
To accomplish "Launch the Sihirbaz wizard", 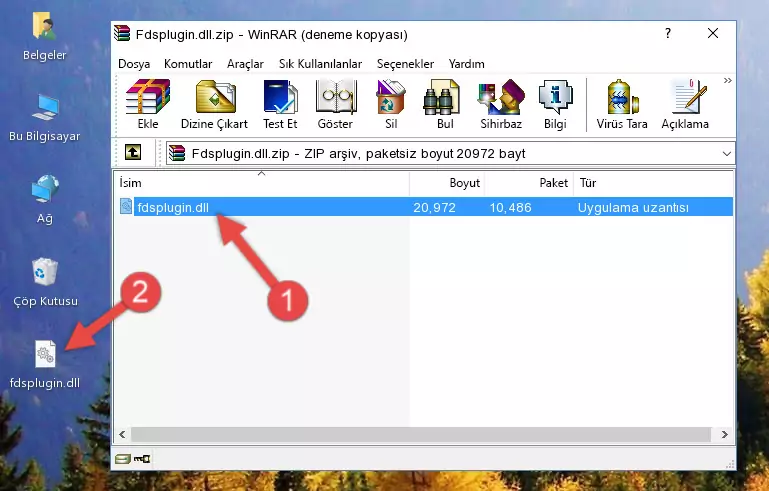I will pyautogui.click(x=501, y=104).
